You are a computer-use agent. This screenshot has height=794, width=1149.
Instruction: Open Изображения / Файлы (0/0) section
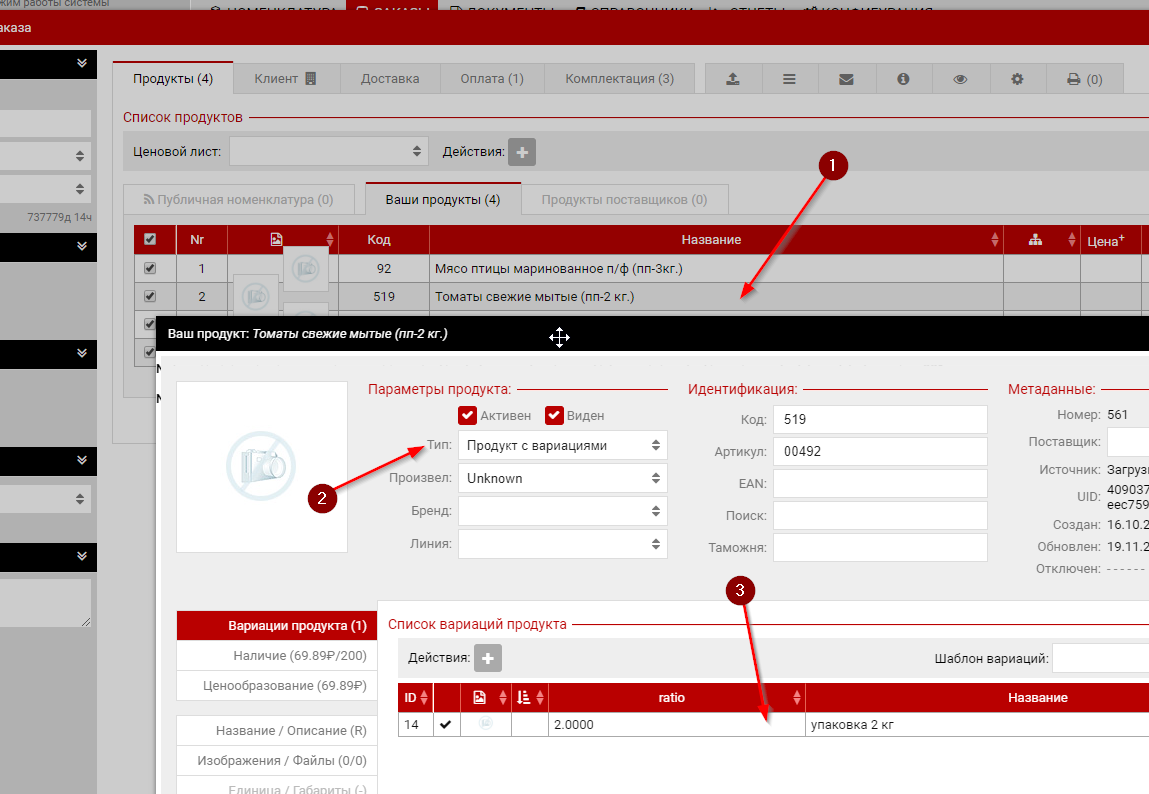coord(277,760)
